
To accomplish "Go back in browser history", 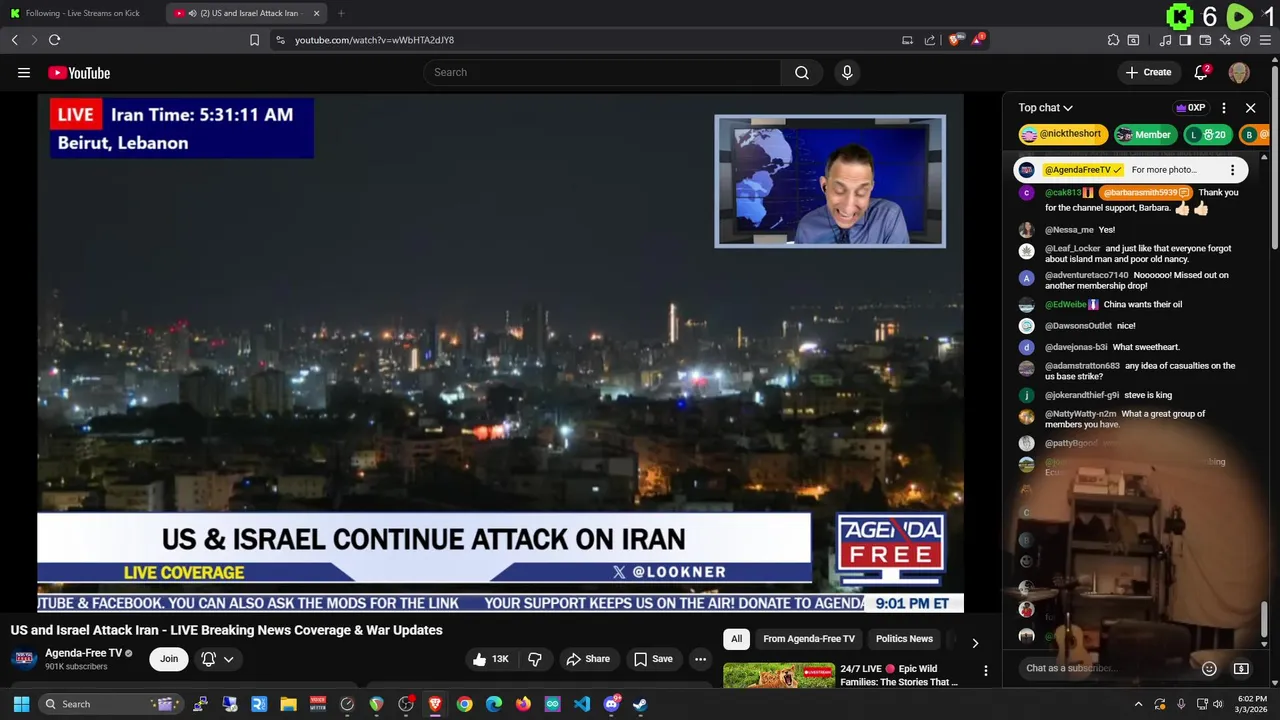I will tap(14, 40).
